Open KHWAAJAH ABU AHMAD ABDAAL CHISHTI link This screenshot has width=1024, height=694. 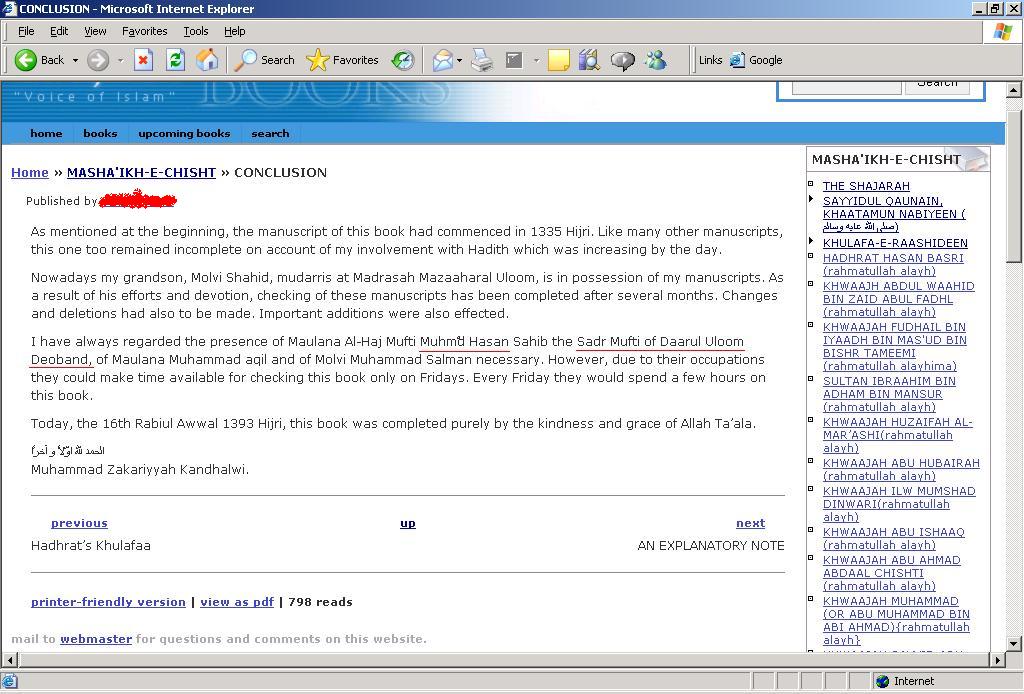click(x=891, y=573)
